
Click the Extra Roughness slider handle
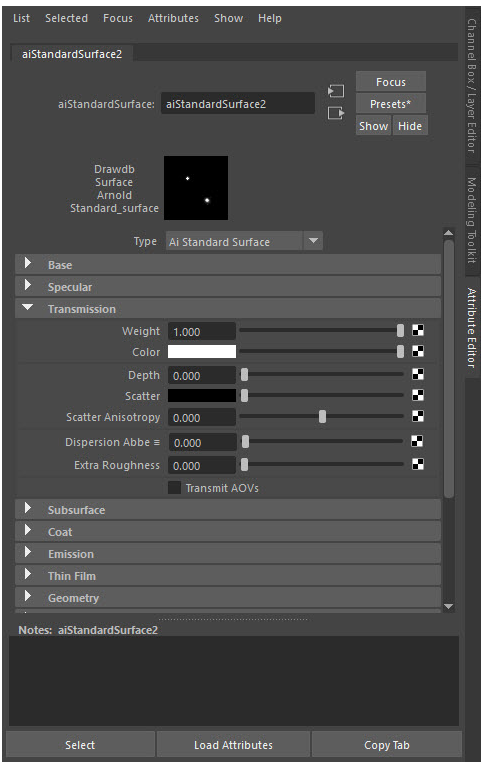click(244, 464)
